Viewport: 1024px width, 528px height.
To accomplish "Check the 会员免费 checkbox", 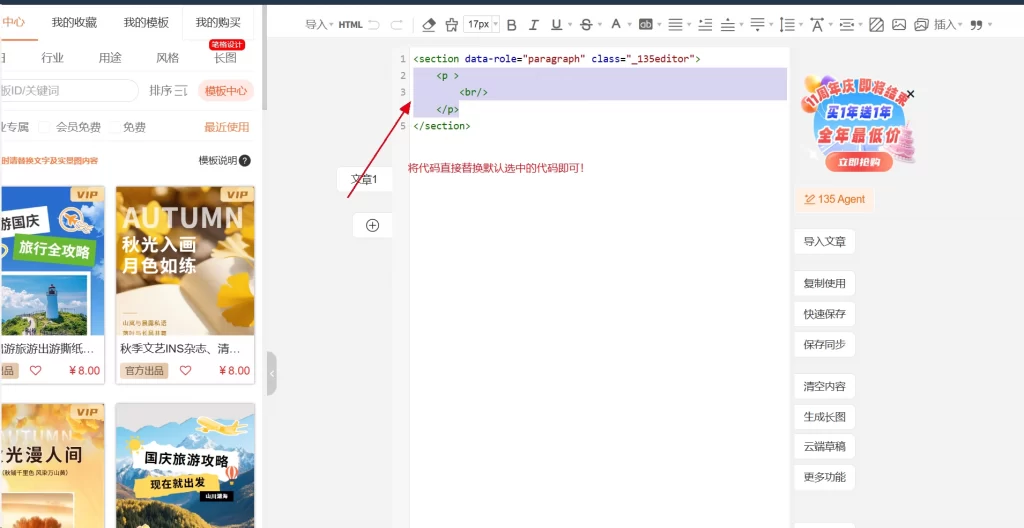I will click(46, 127).
